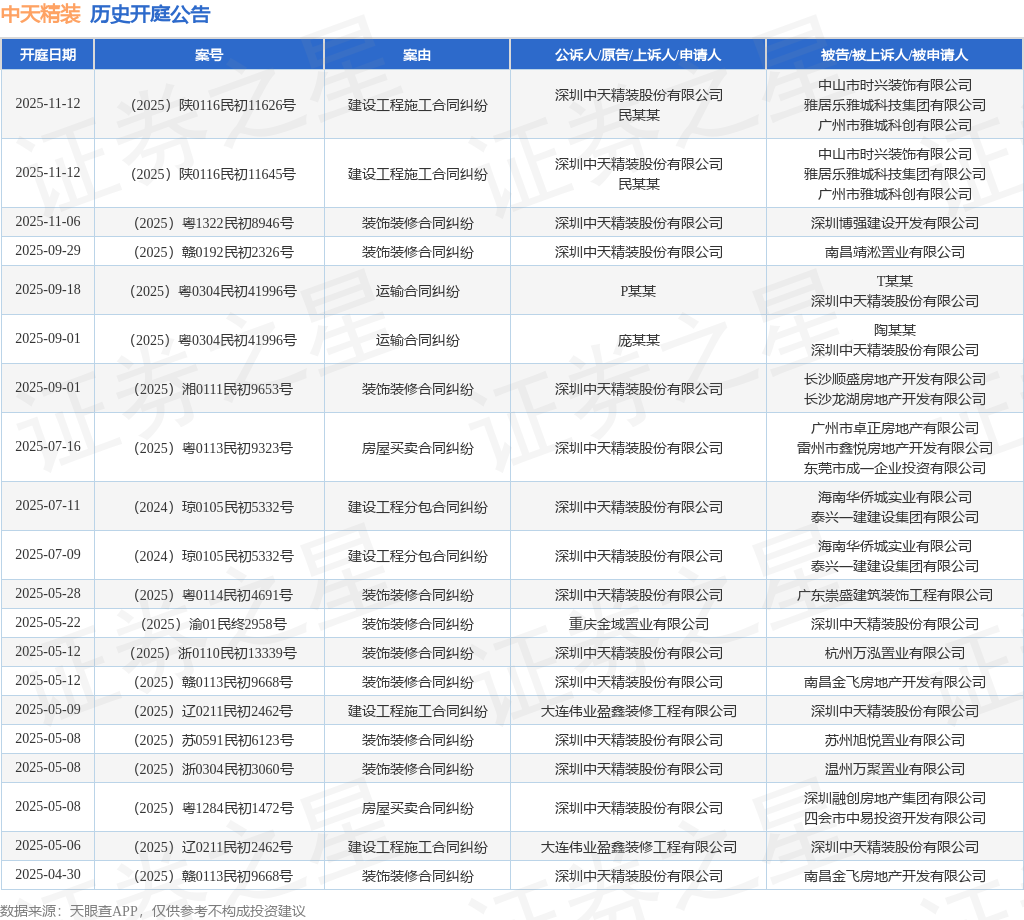Click T某某 defendant cell
This screenshot has width=1024, height=920.
tap(895, 281)
